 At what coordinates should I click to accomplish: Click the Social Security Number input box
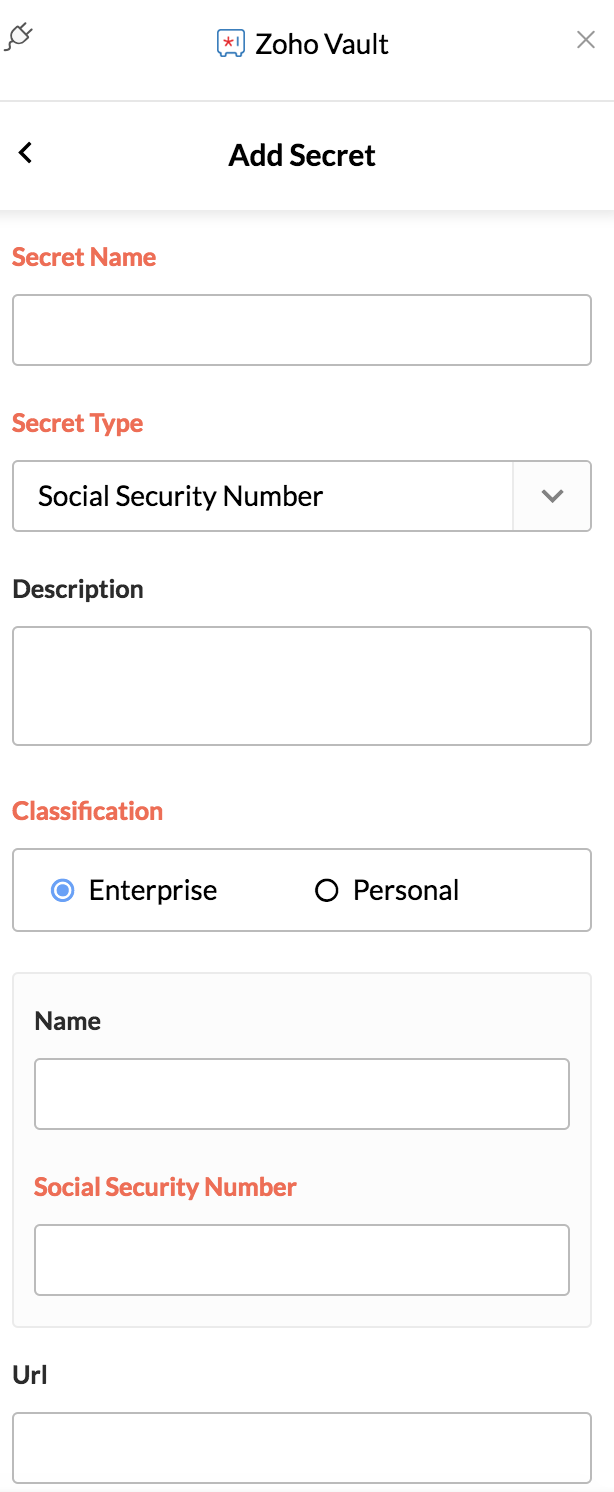(302, 1260)
